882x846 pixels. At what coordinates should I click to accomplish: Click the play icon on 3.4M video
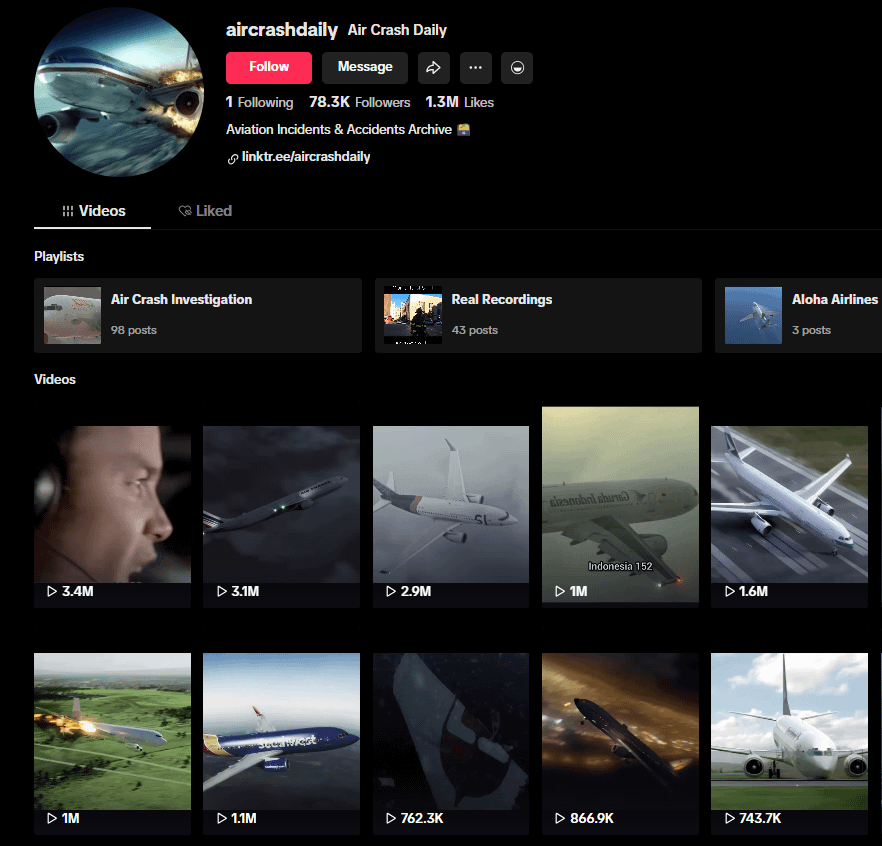(x=51, y=592)
